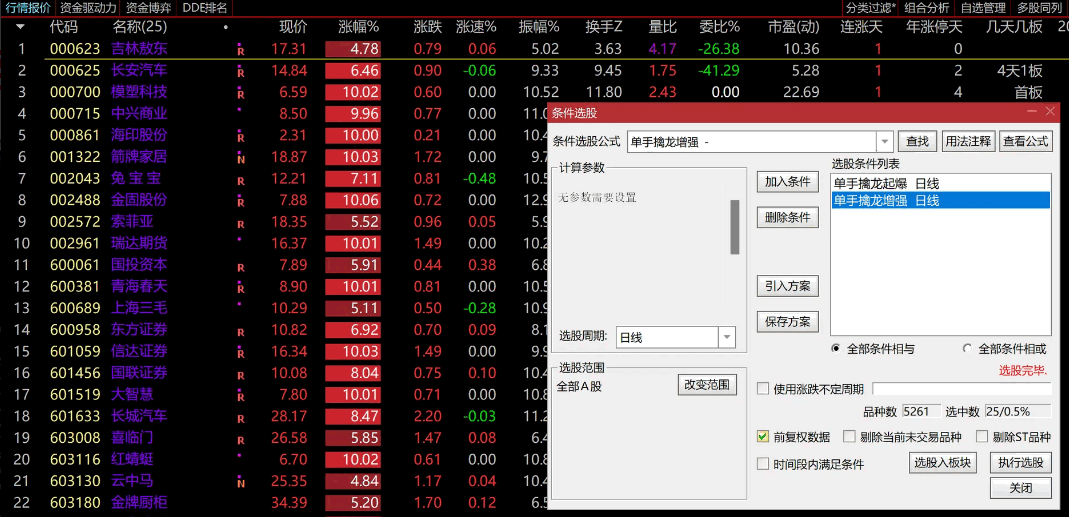
Task: Close the 条件选股 dialog with X
Action: pyautogui.click(x=1050, y=111)
